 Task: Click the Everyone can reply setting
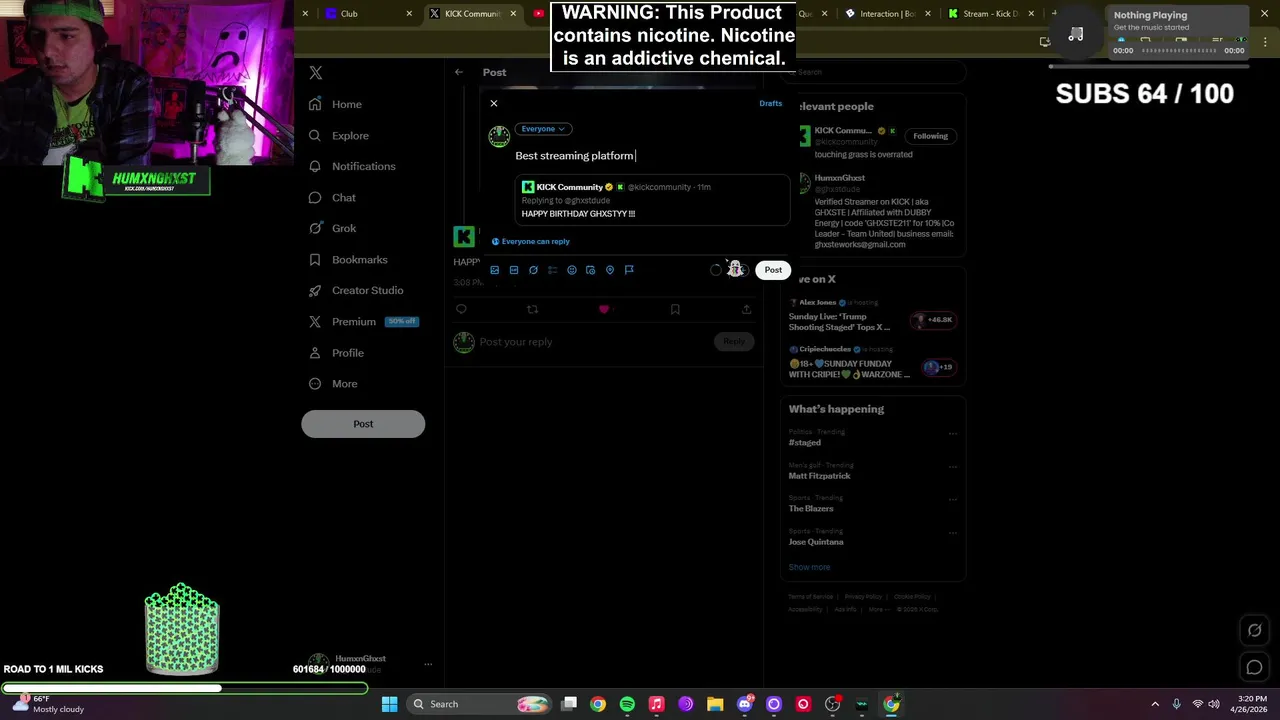531,241
